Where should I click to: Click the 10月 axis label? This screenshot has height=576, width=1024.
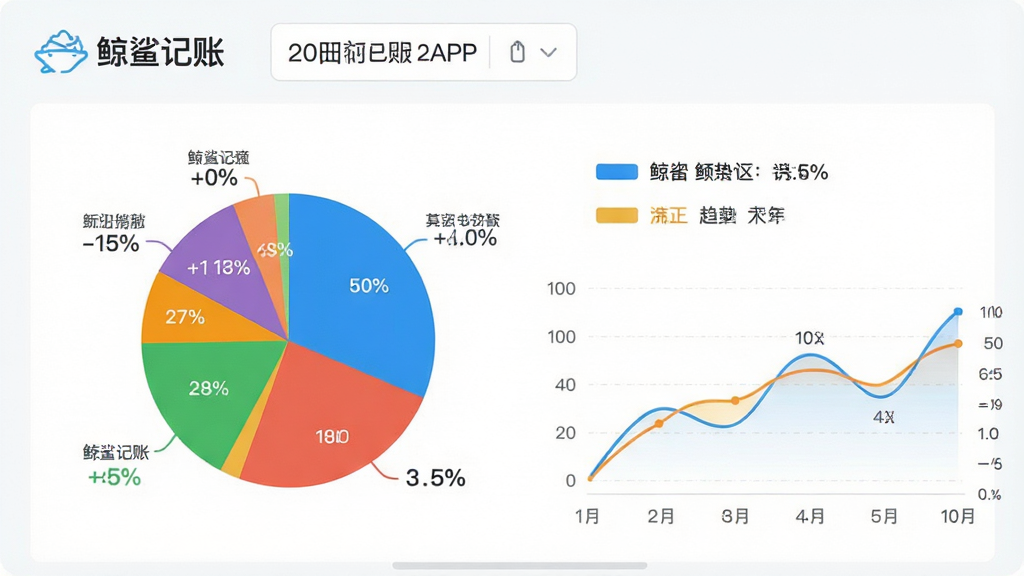(957, 517)
